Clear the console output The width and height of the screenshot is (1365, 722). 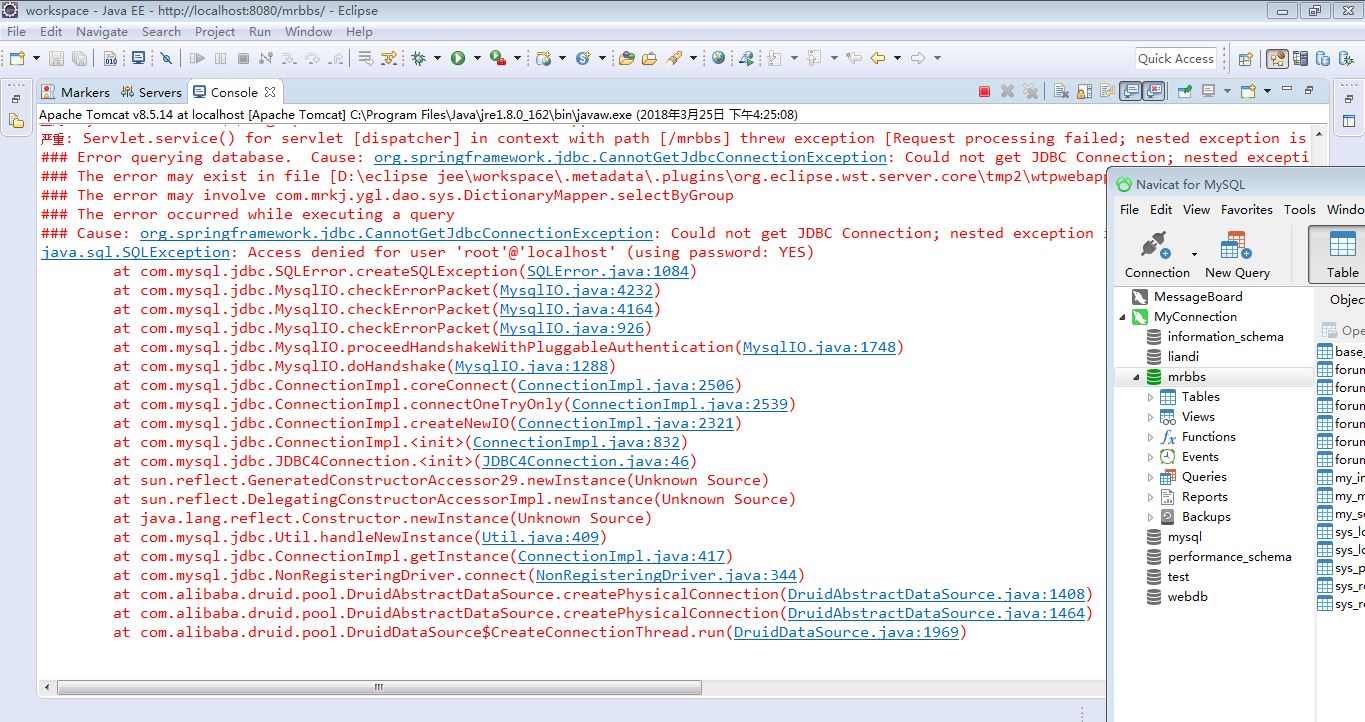pyautogui.click(x=1061, y=92)
